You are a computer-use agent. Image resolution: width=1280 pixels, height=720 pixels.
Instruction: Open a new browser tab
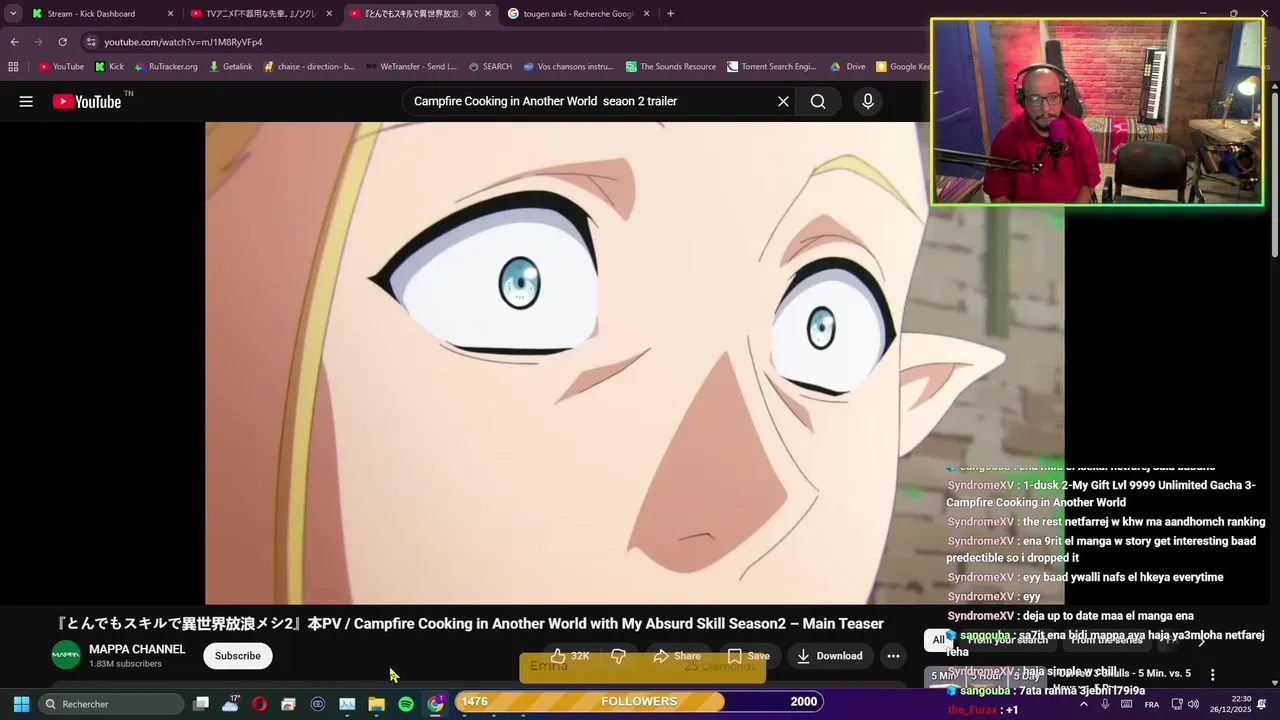670,14
